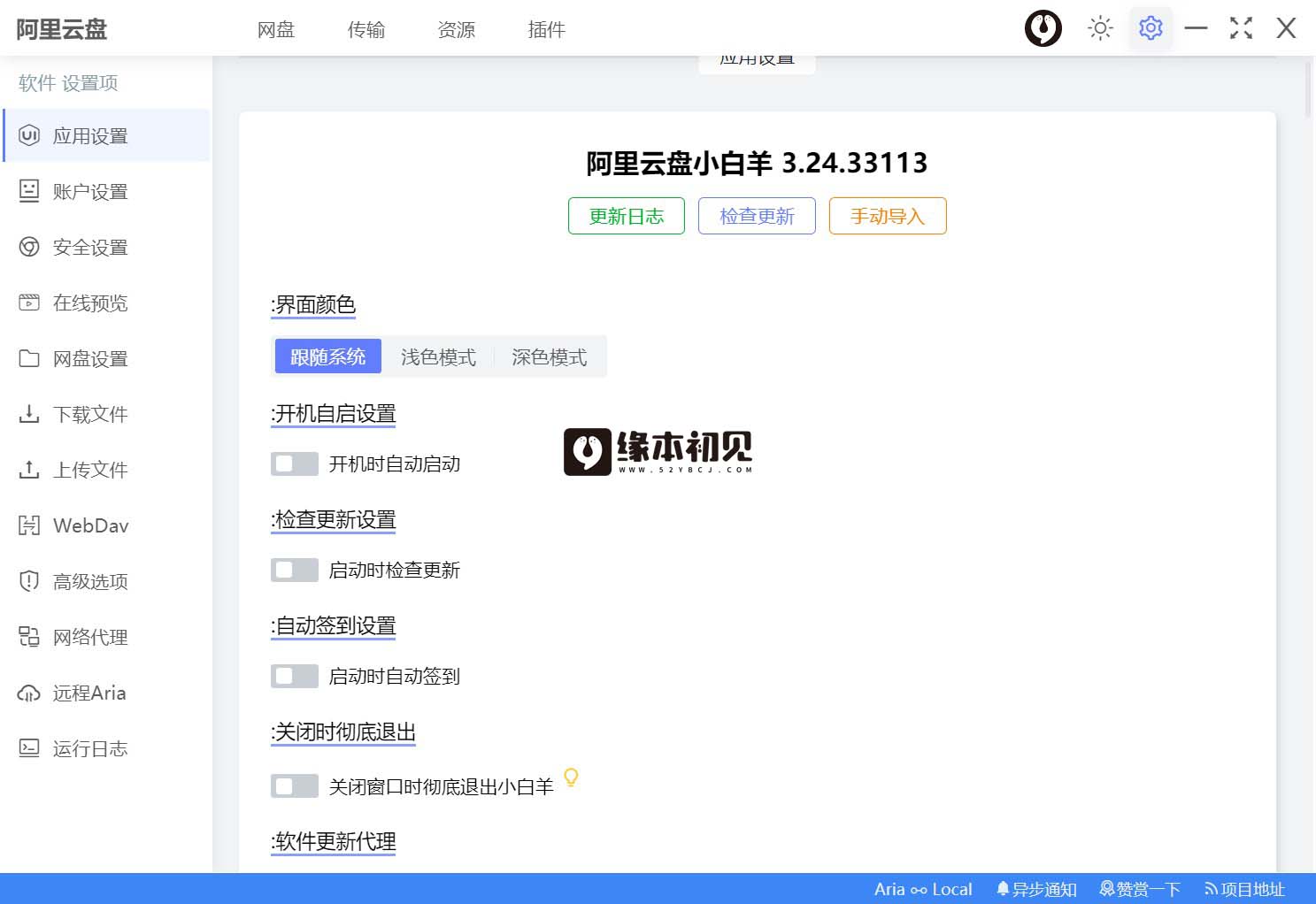Select 安全设置 text in sidebar
This screenshot has height=904, width=1316.
click(x=90, y=247)
